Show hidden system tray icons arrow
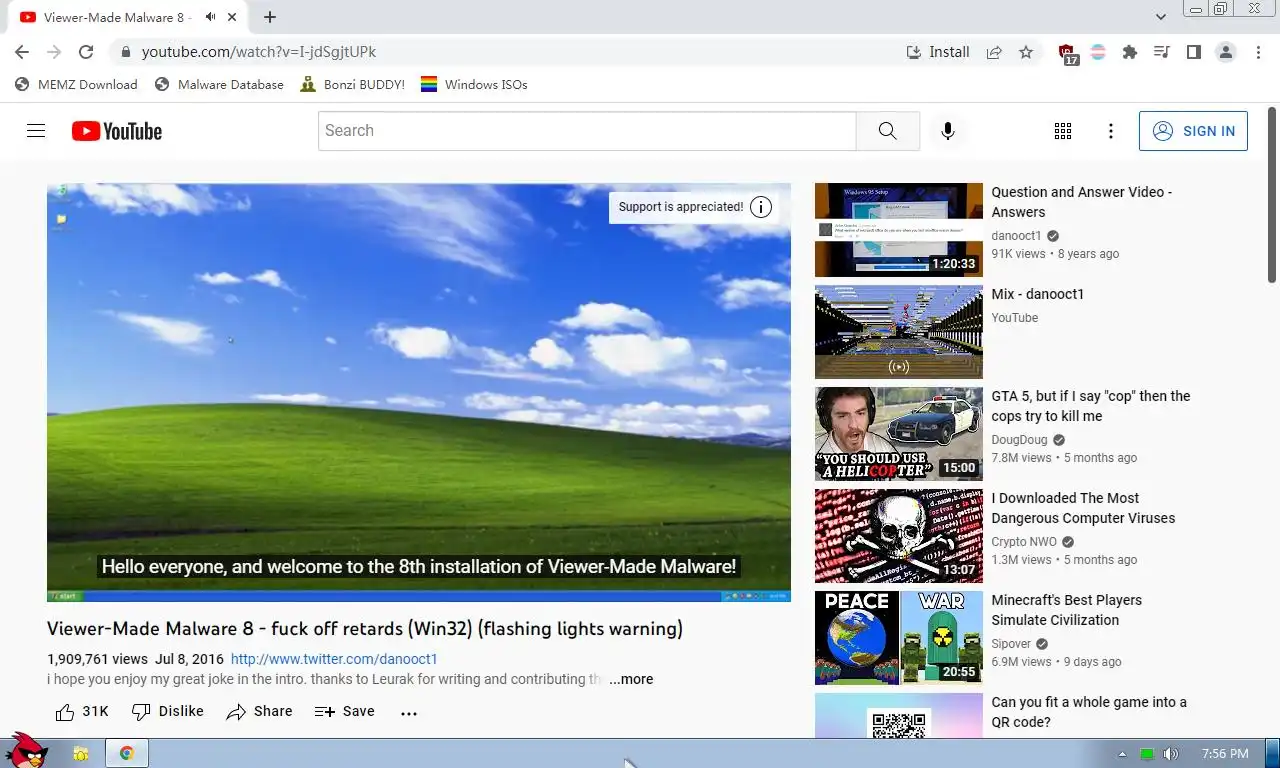Viewport: 1280px width, 768px height. [x=1122, y=754]
